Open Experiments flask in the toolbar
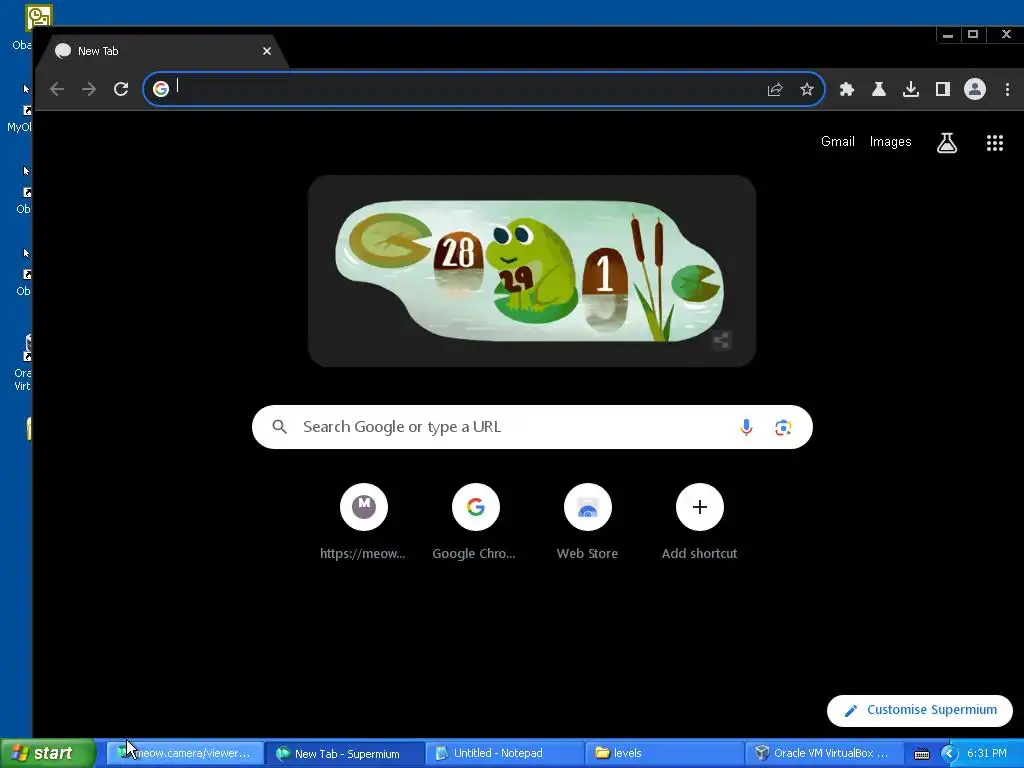 coord(878,89)
